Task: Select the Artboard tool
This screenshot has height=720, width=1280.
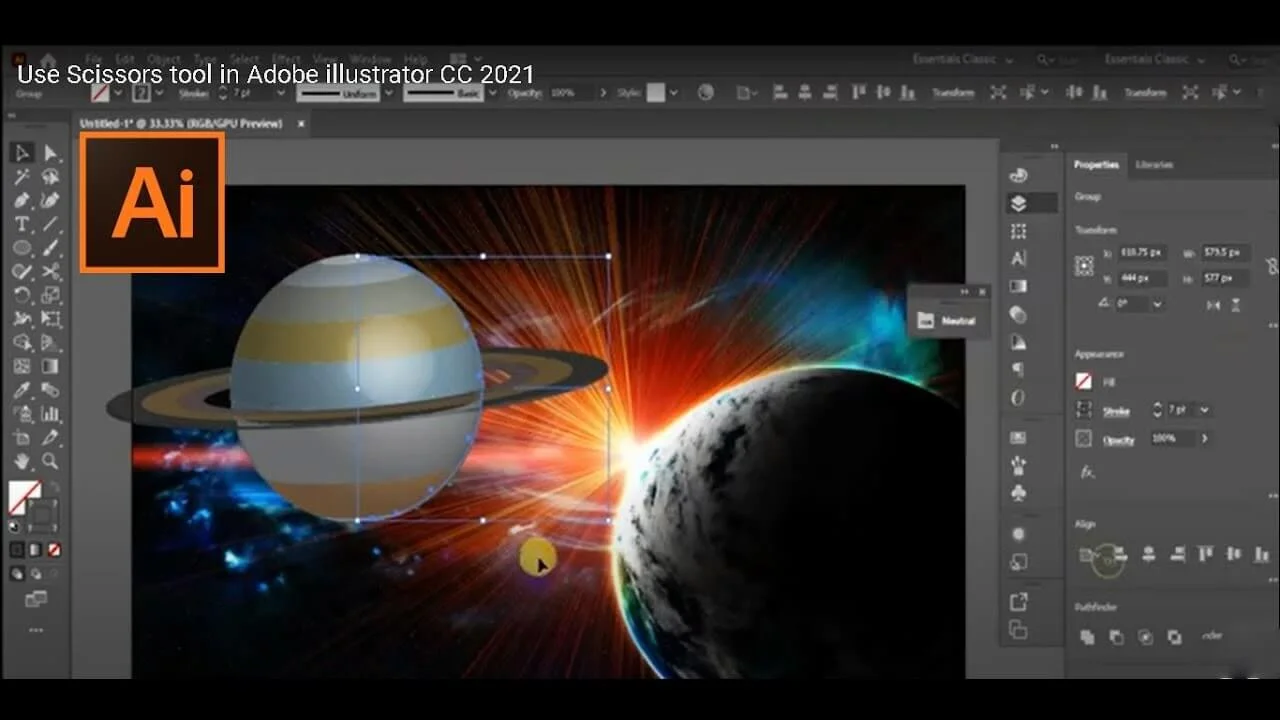Action: pyautogui.click(x=22, y=438)
